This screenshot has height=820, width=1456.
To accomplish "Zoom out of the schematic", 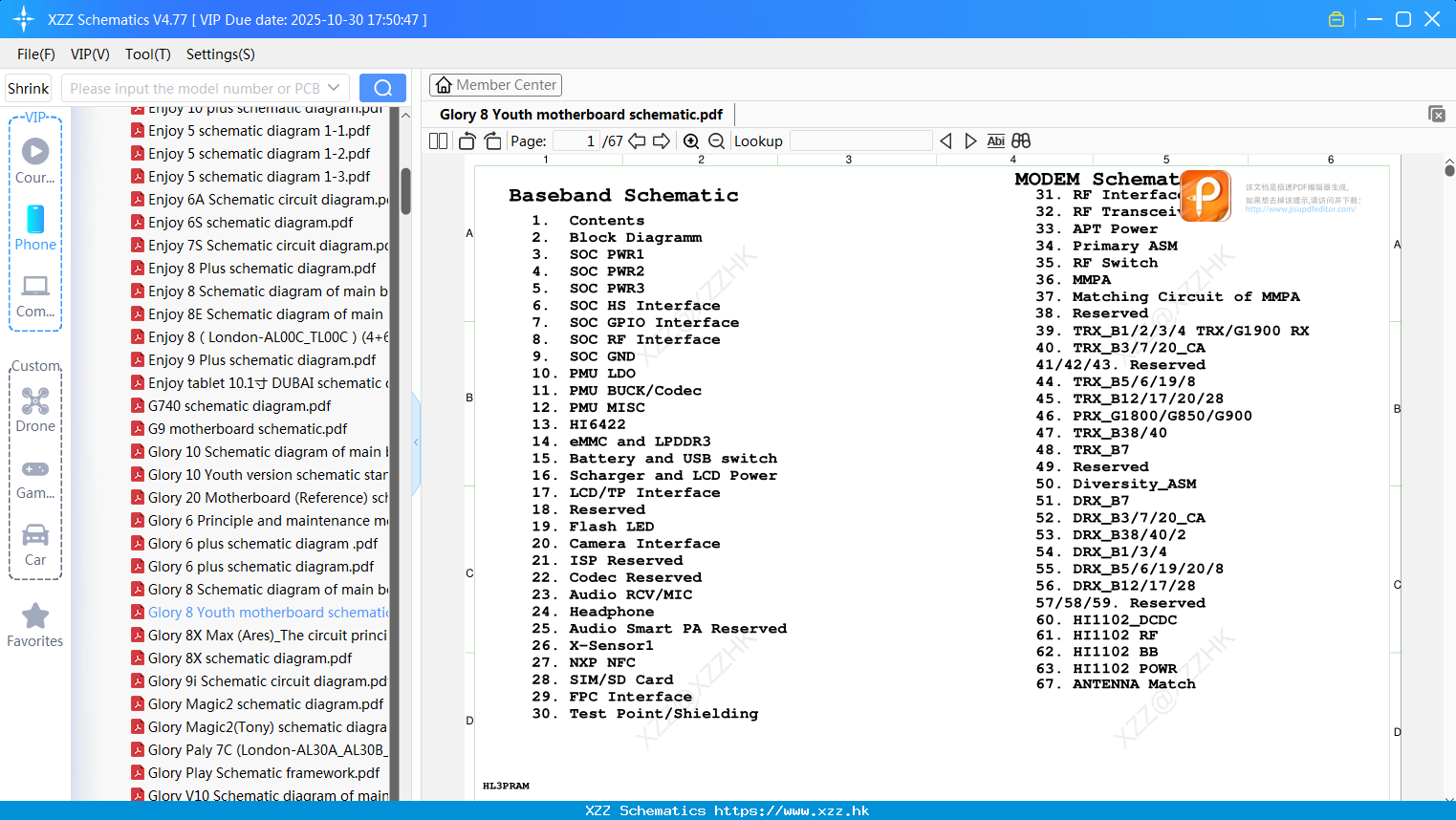I will click(716, 141).
